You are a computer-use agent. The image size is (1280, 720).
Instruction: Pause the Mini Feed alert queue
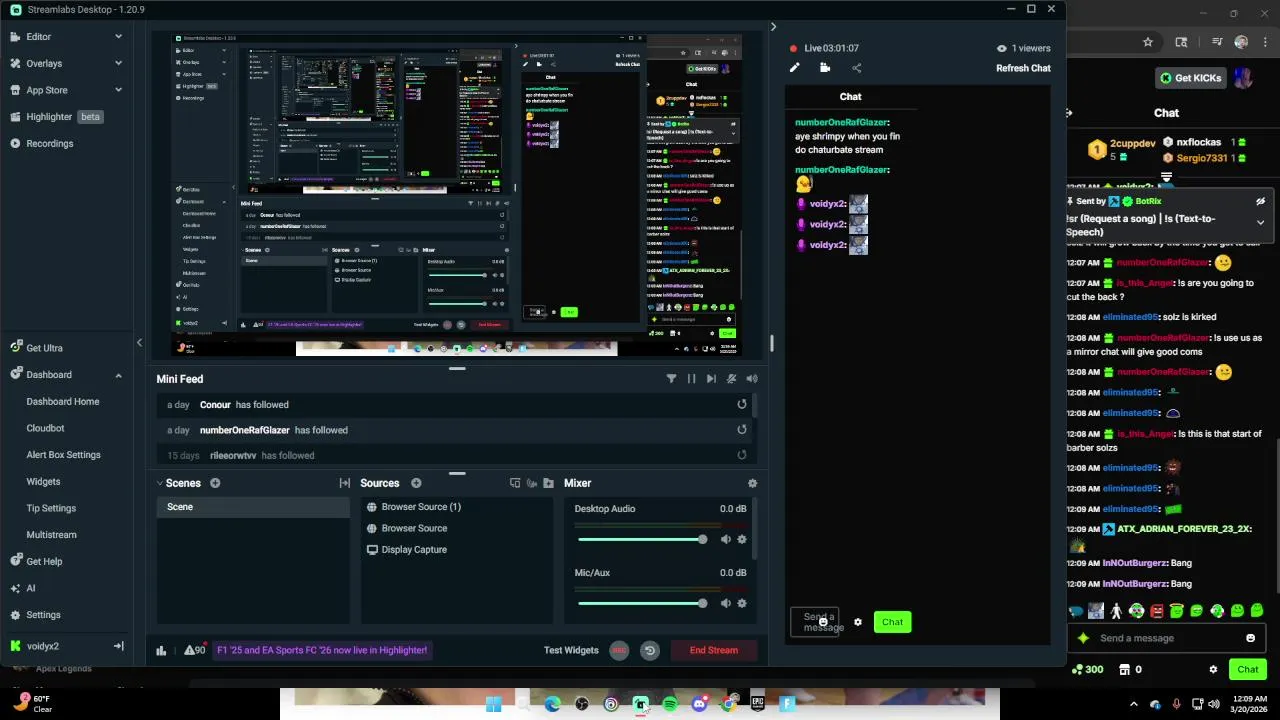point(691,379)
